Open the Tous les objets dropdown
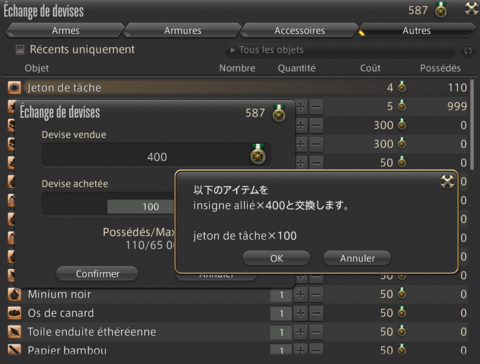Screen dimensions: 480x364 coord(341,50)
